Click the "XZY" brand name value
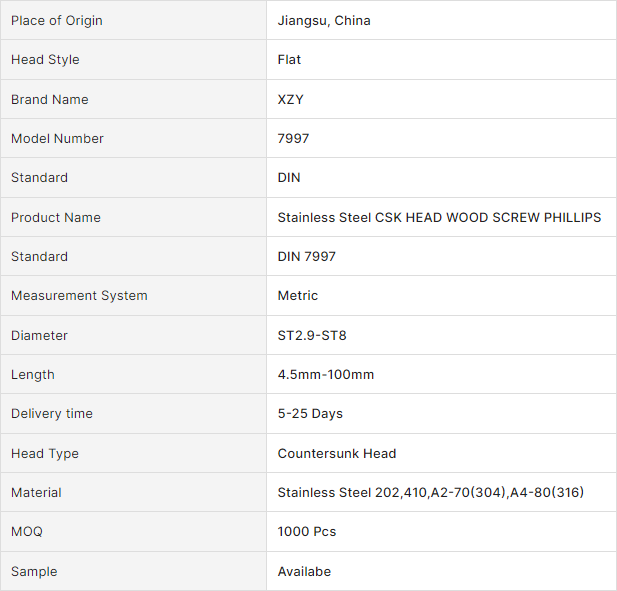Screen dimensions: 617x591 pos(292,99)
